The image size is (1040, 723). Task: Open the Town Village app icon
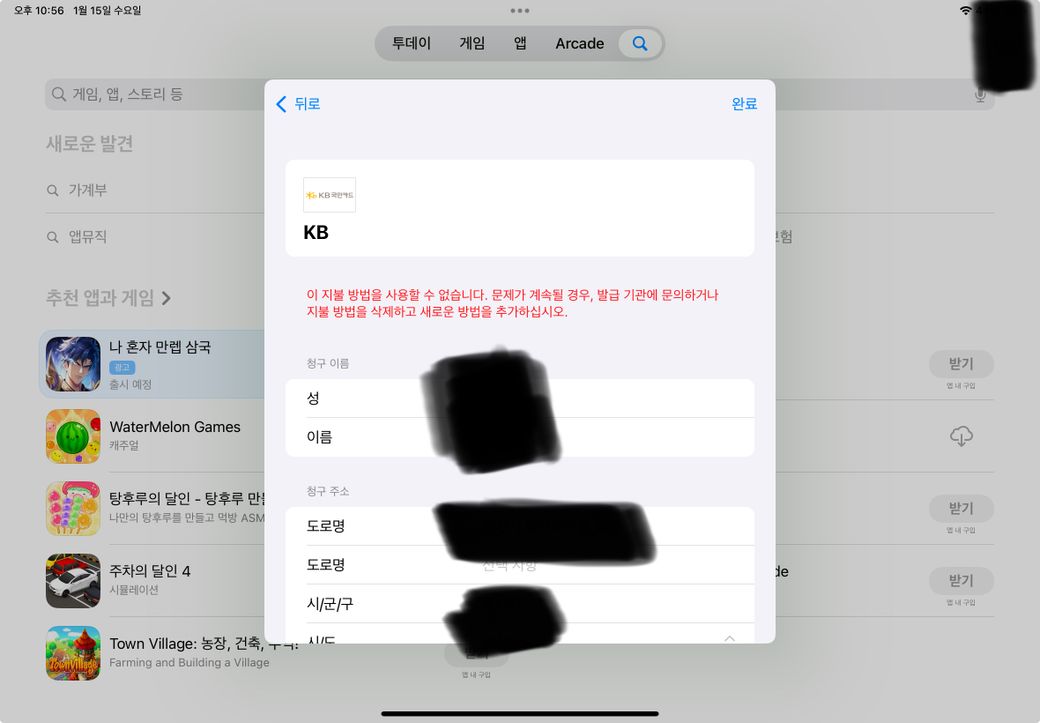[73, 653]
